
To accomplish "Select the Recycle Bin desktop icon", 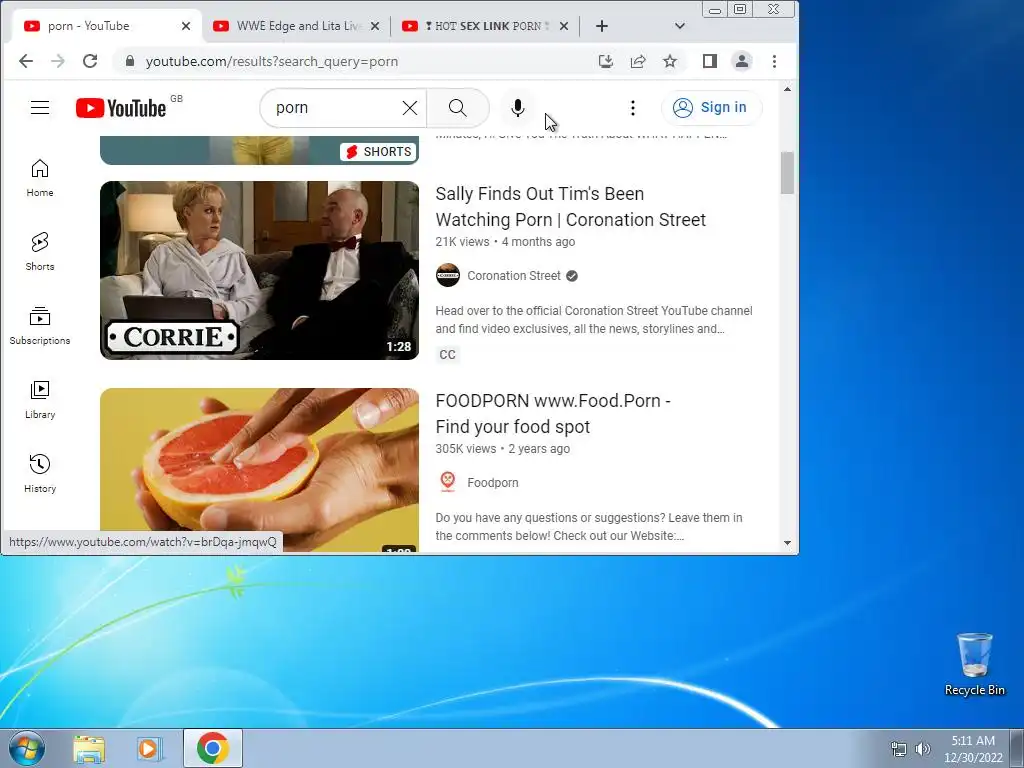I will pos(974,664).
